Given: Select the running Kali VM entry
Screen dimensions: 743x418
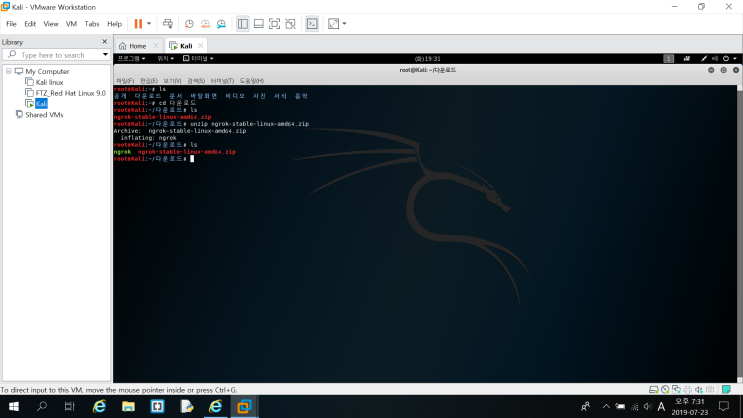Looking at the screenshot, I should tap(41, 104).
